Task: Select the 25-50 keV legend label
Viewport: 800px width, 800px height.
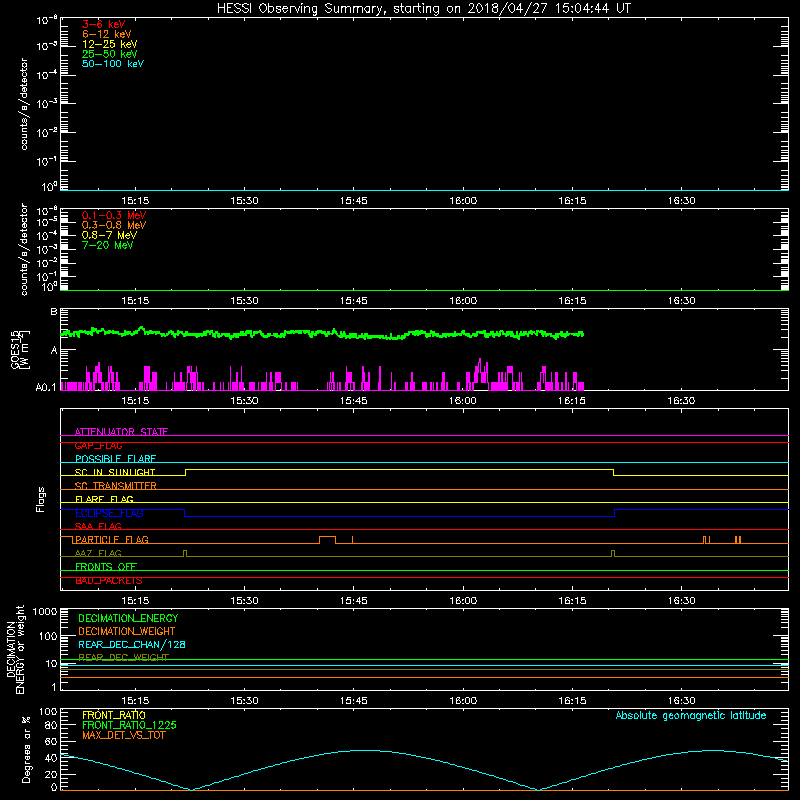Action: (110, 54)
